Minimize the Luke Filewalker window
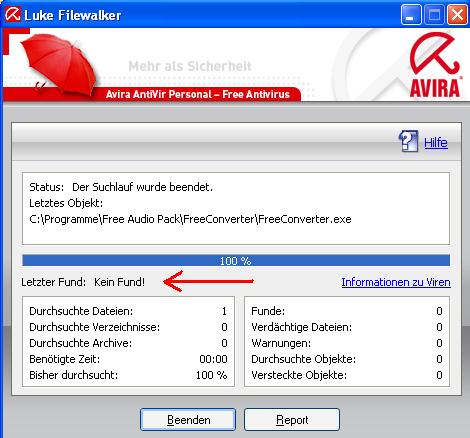Image resolution: width=470 pixels, height=438 pixels. click(411, 15)
